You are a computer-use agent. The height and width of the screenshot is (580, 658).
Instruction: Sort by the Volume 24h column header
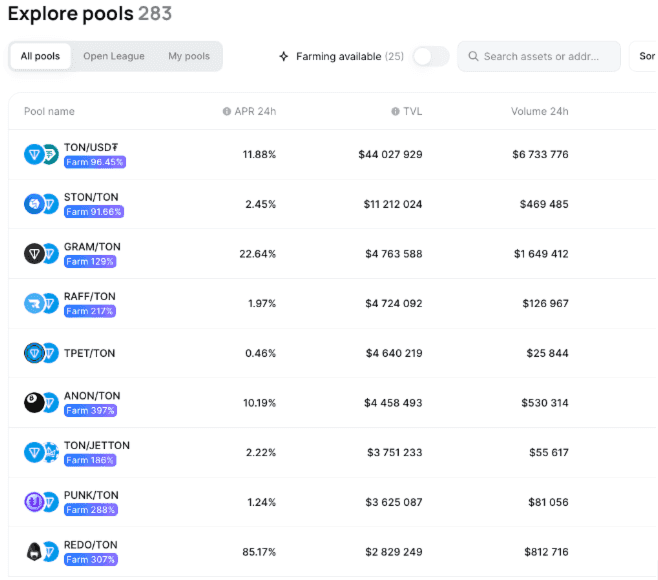539,111
